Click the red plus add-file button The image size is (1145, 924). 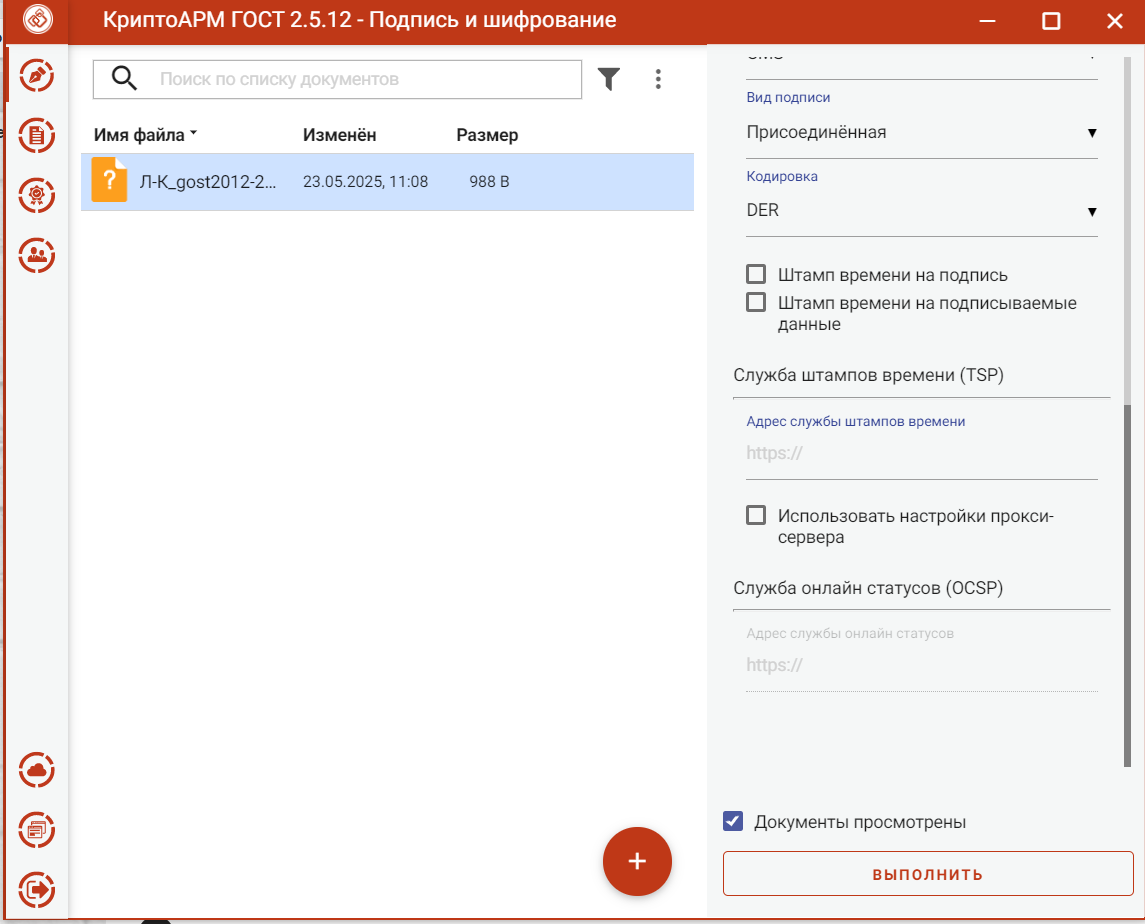click(637, 861)
